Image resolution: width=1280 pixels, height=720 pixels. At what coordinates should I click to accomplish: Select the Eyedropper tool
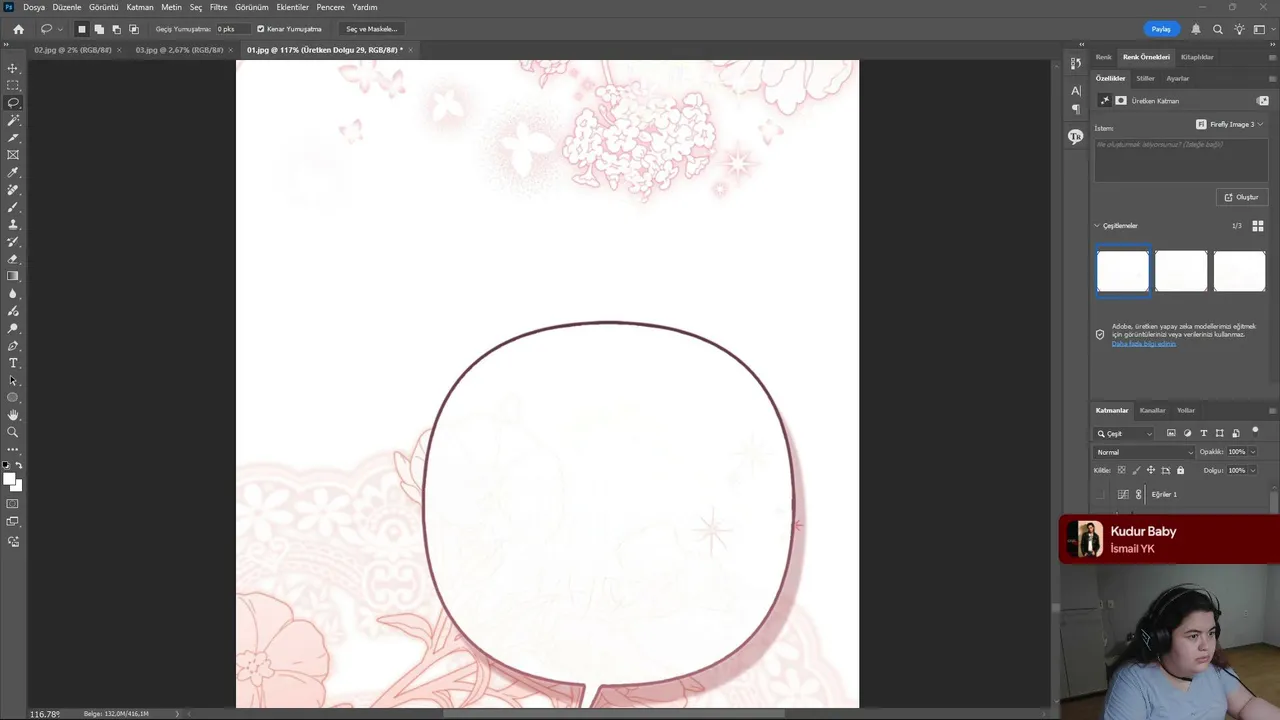point(13,172)
